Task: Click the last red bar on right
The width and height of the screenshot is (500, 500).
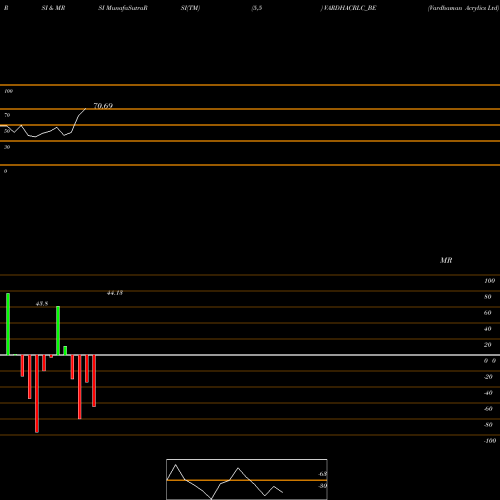Action: [x=94, y=381]
